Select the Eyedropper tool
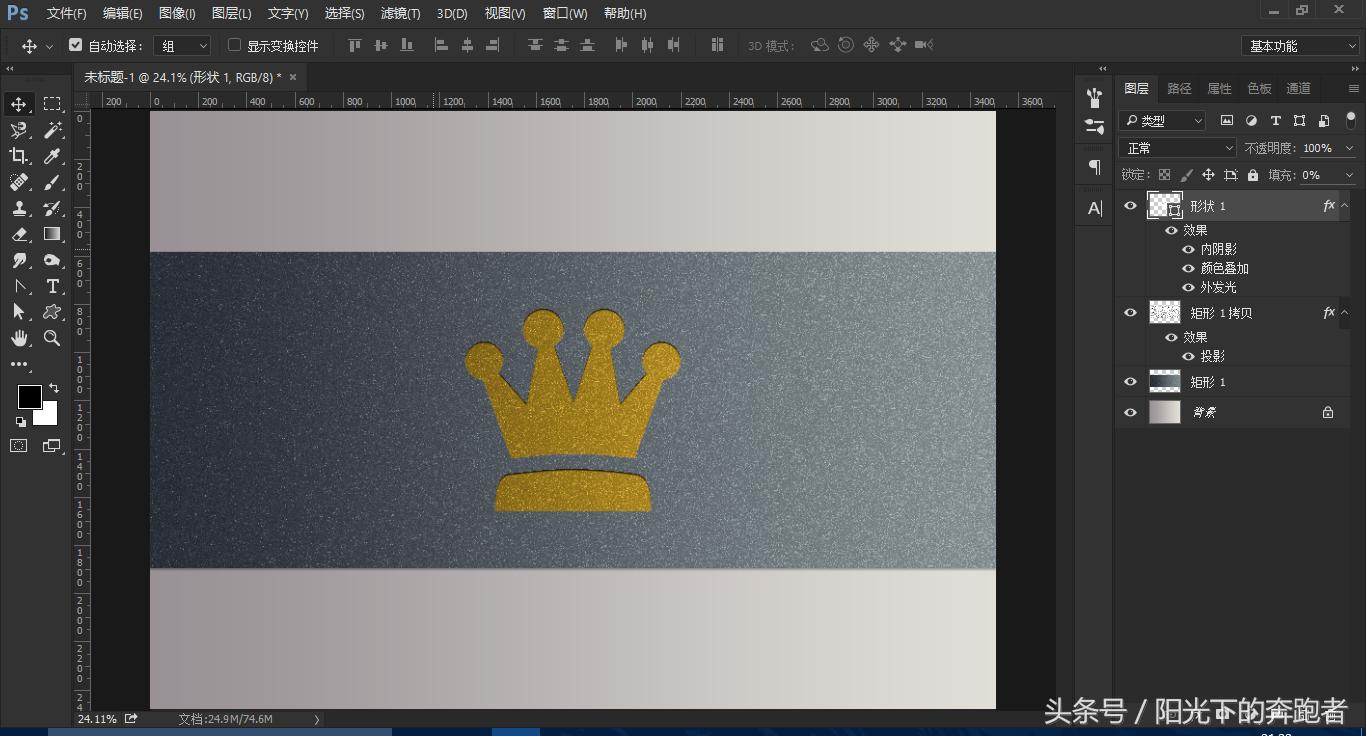This screenshot has height=736, width=1366. click(52, 156)
